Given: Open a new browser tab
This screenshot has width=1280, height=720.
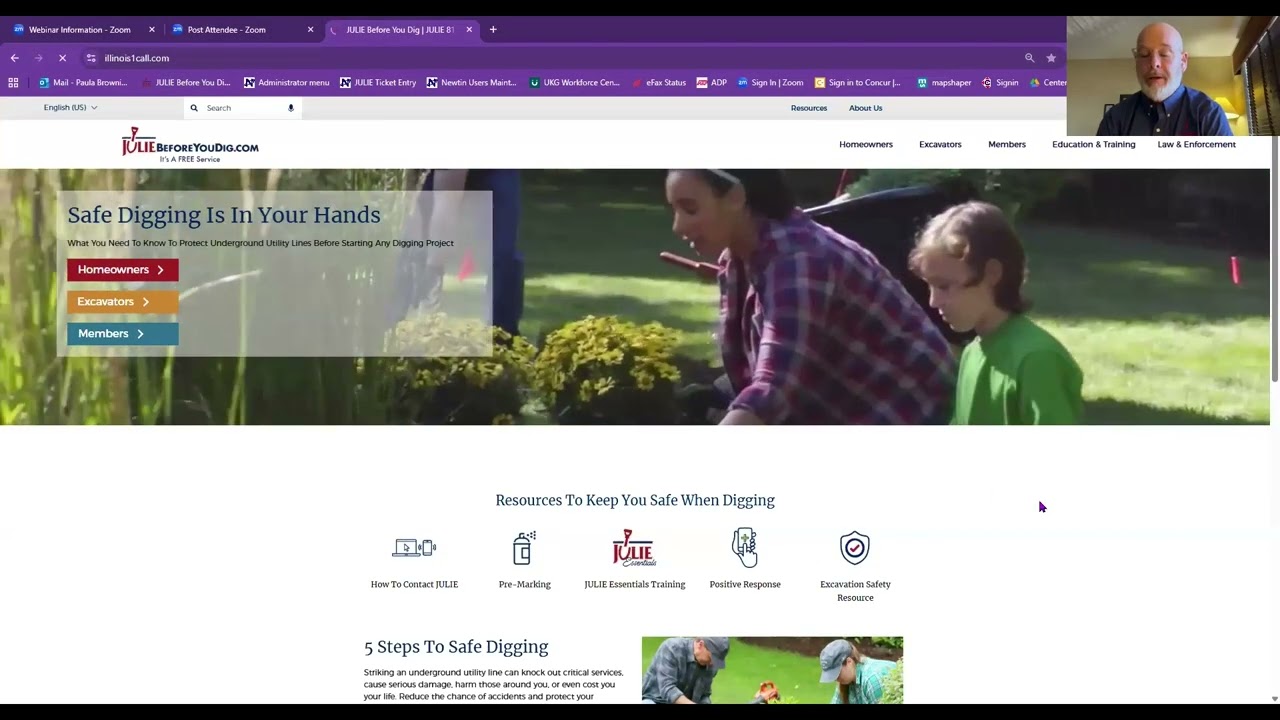Looking at the screenshot, I should [x=493, y=30].
